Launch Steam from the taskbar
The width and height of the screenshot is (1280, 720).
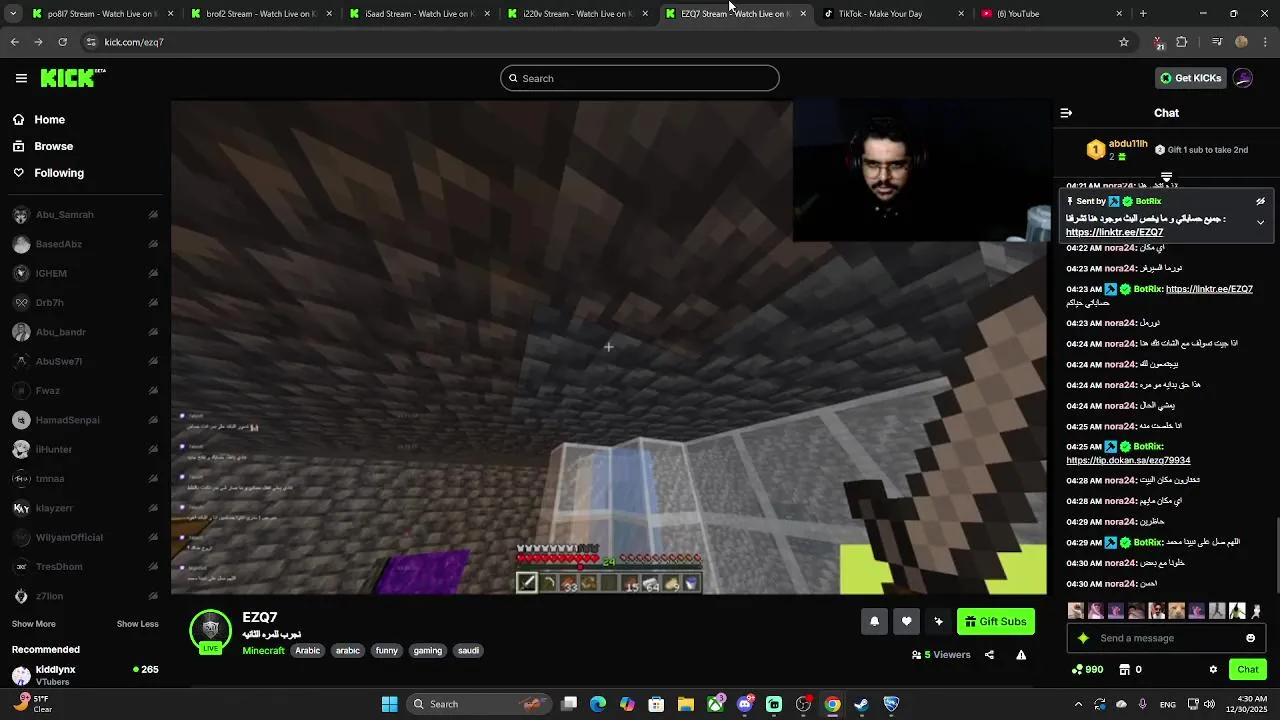coord(861,704)
